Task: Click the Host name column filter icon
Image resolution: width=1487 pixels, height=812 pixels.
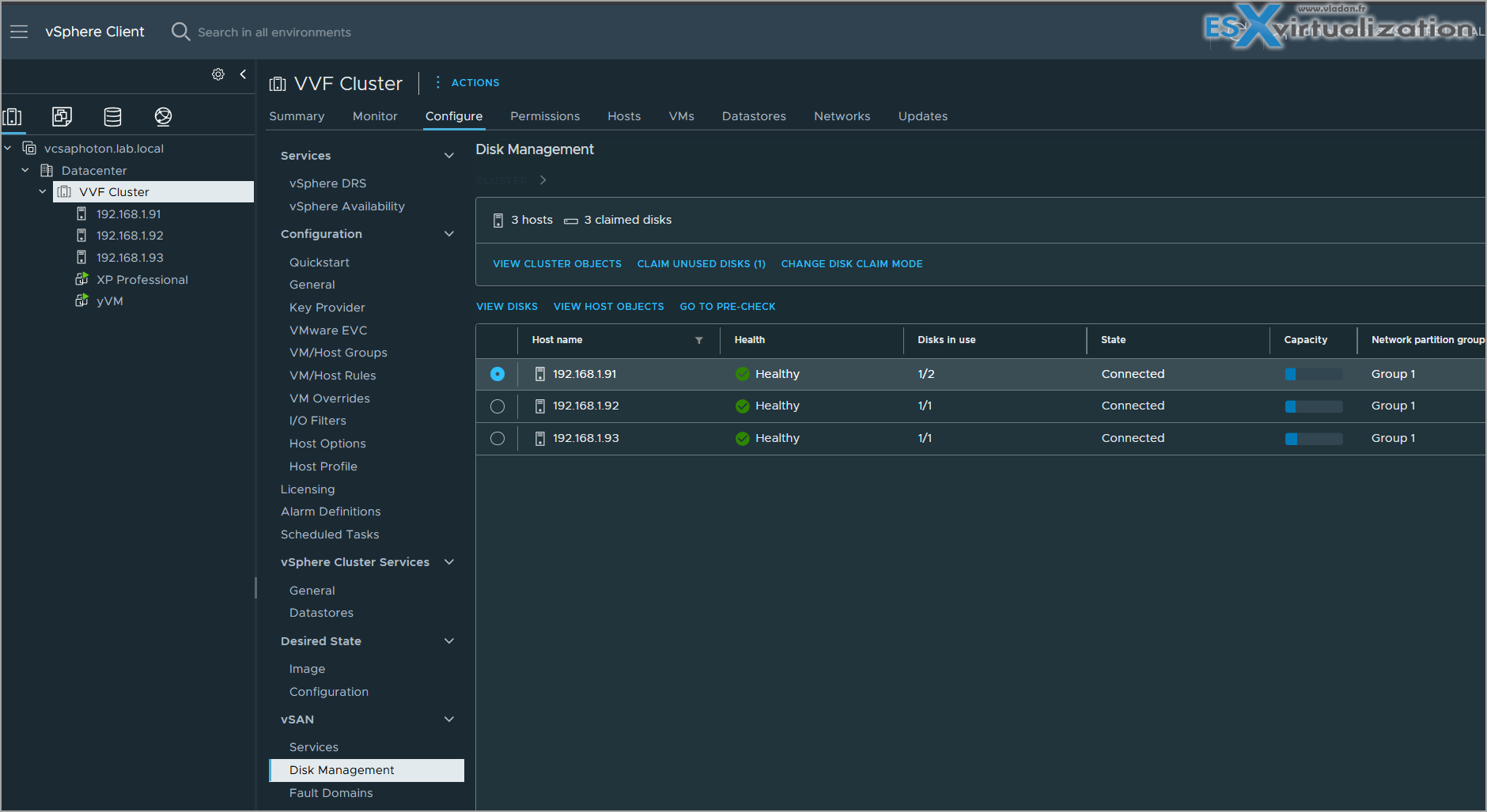Action: (699, 340)
